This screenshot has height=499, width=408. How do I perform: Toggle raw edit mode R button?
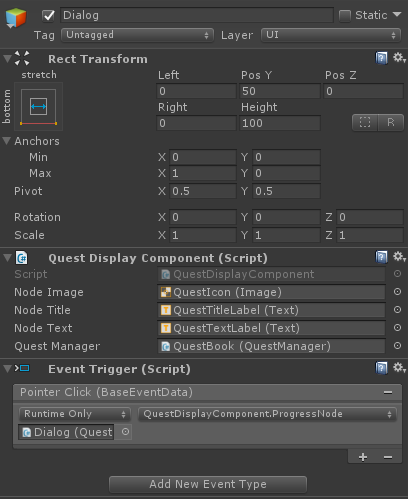pyautogui.click(x=391, y=122)
